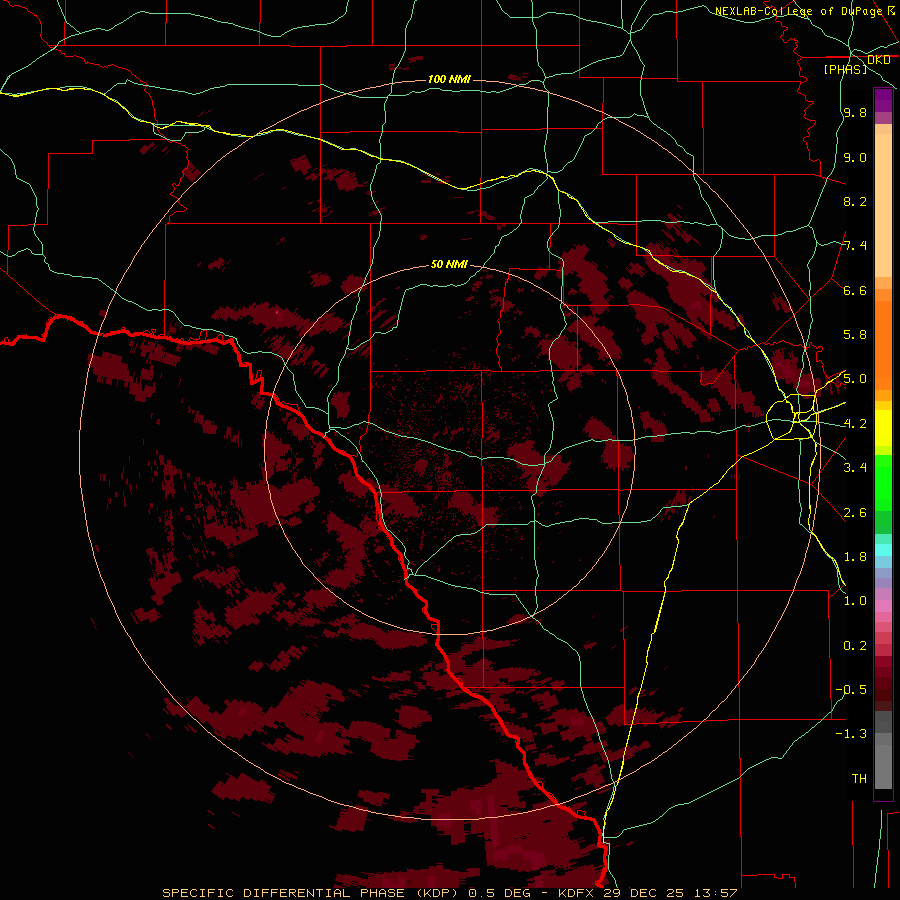Click the 50 NMI range ring label
This screenshot has height=900, width=900.
[x=449, y=264]
